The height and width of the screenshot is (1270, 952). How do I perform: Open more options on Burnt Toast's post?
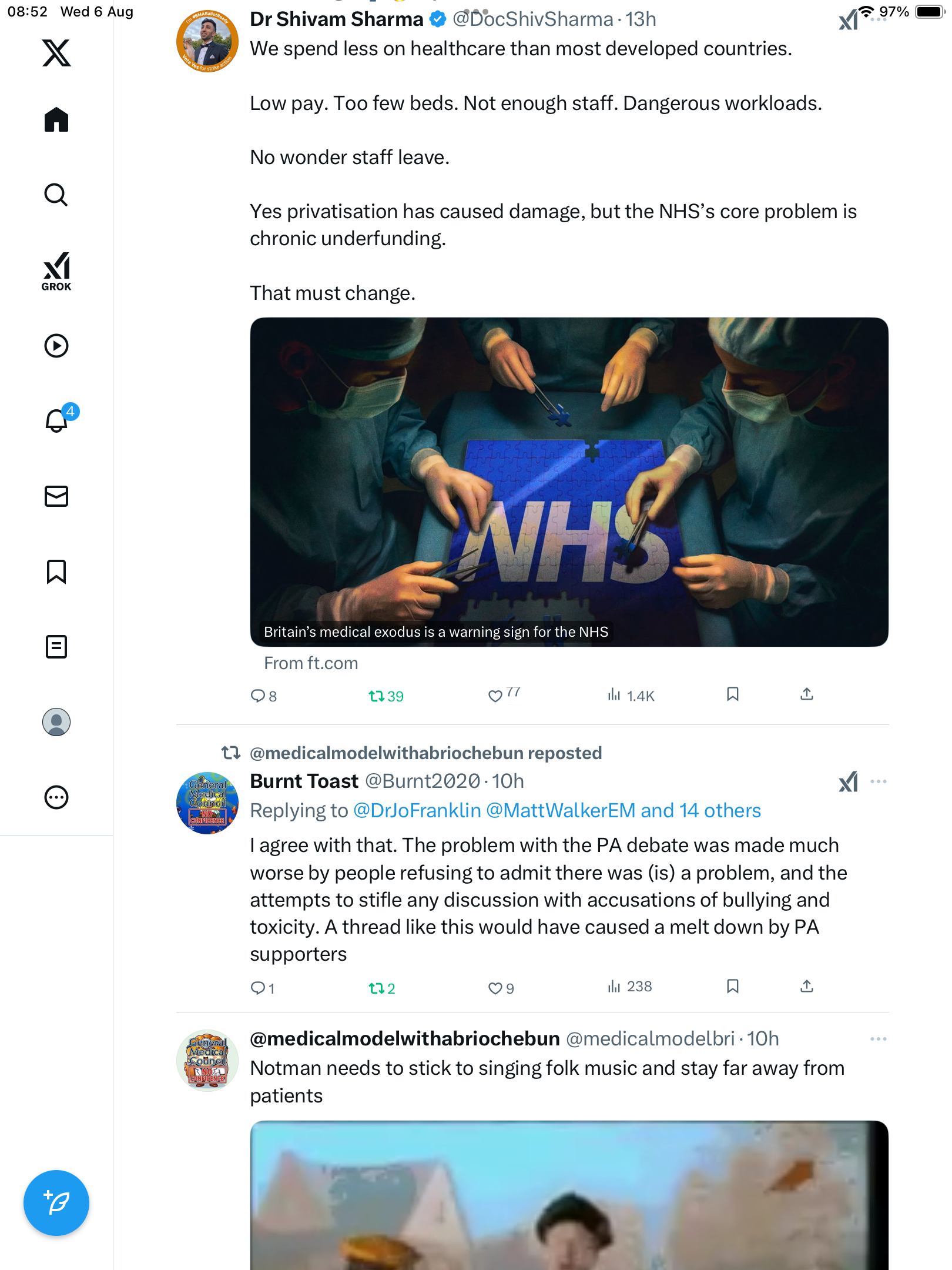tap(879, 781)
